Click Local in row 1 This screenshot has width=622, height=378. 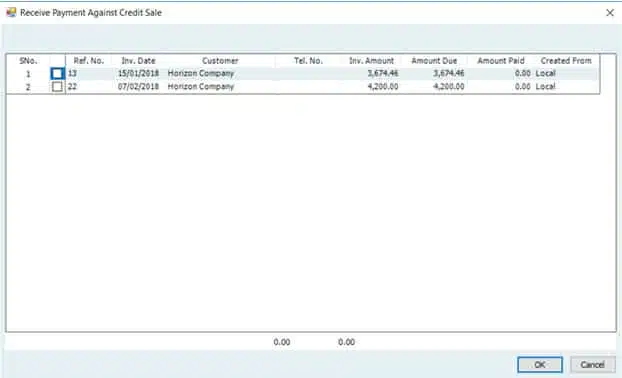click(x=545, y=73)
